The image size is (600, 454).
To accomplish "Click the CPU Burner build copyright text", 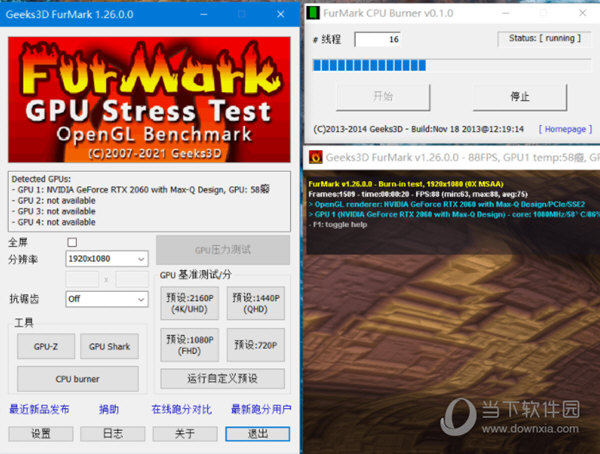I will point(418,129).
